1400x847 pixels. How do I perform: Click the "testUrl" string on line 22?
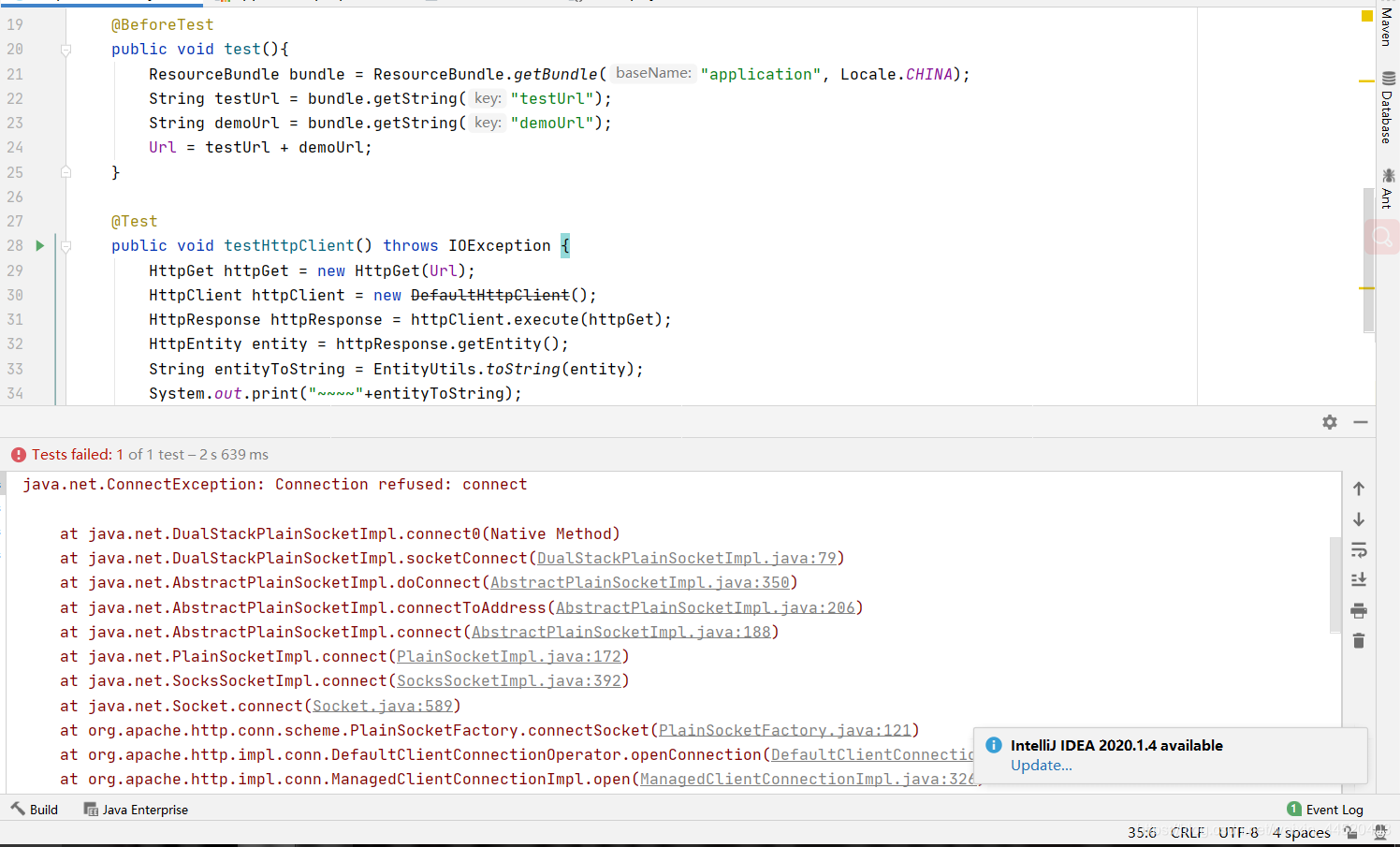click(x=552, y=99)
